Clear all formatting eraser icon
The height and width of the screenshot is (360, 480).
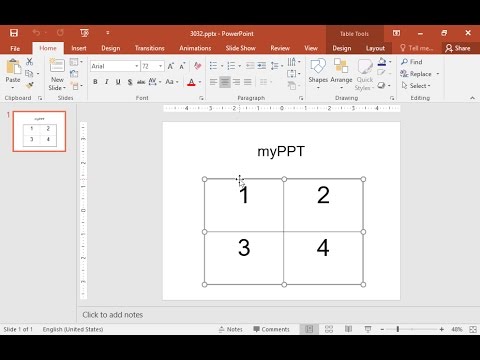(198, 66)
